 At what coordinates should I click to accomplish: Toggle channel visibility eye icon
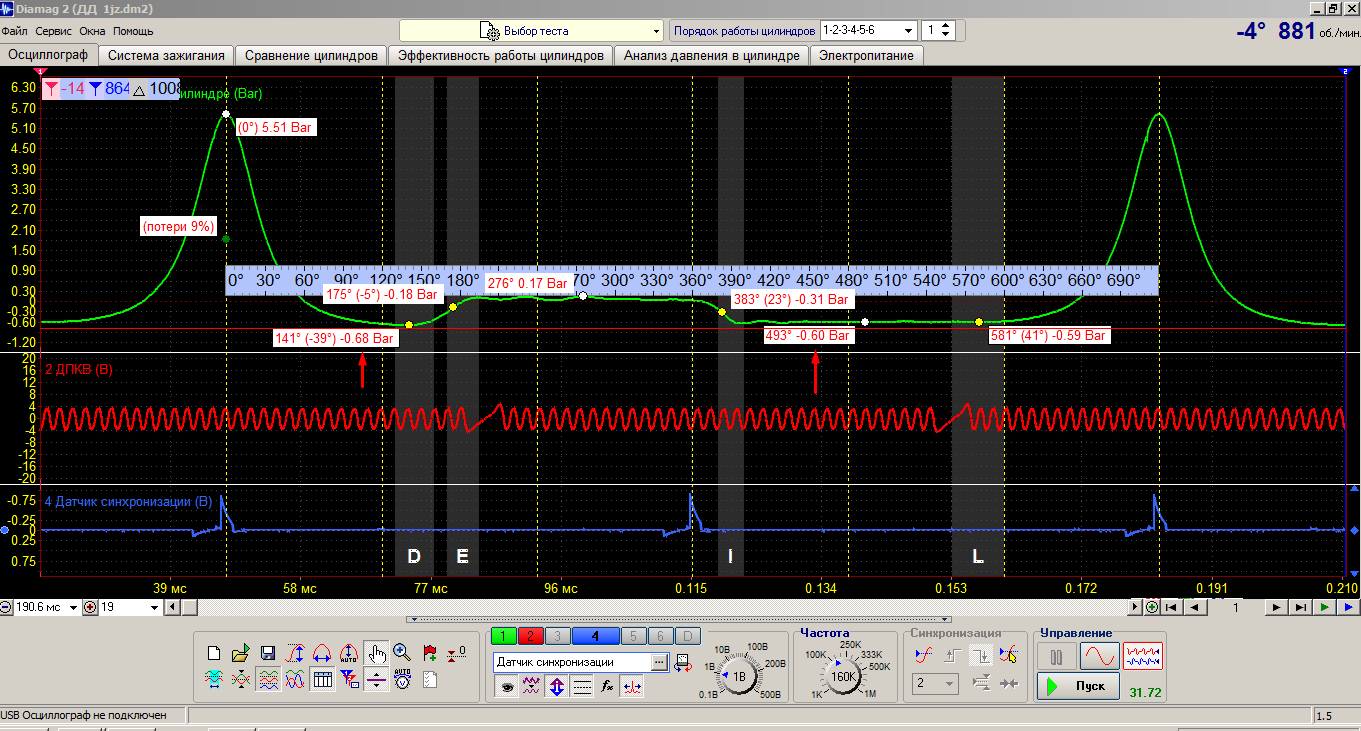tap(507, 687)
